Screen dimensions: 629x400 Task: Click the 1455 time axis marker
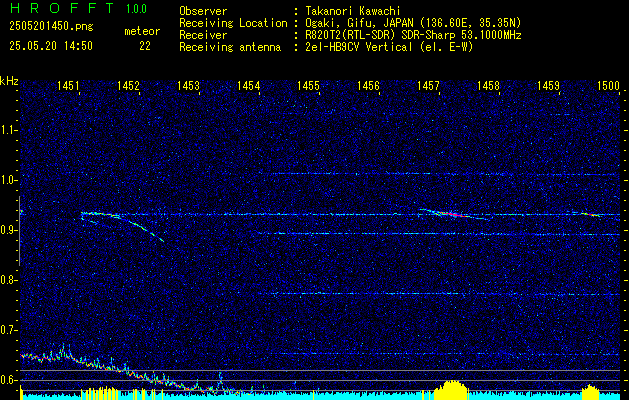[308, 85]
